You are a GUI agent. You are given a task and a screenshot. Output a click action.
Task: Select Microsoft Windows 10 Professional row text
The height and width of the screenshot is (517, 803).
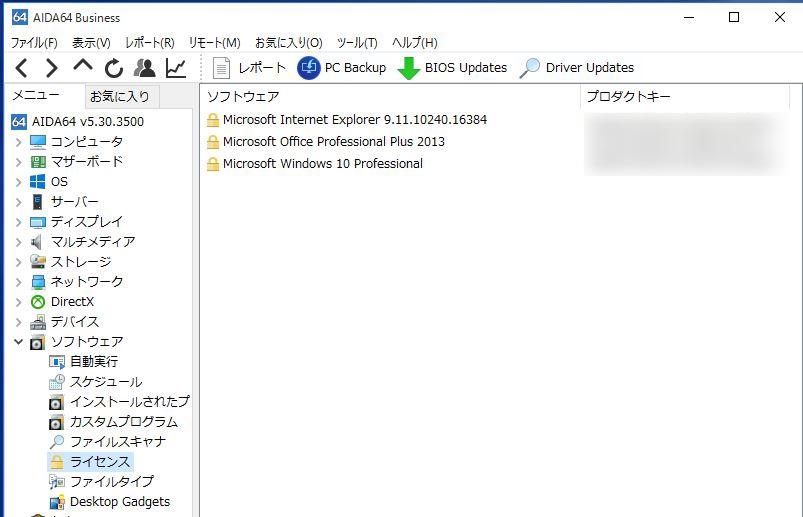323,164
